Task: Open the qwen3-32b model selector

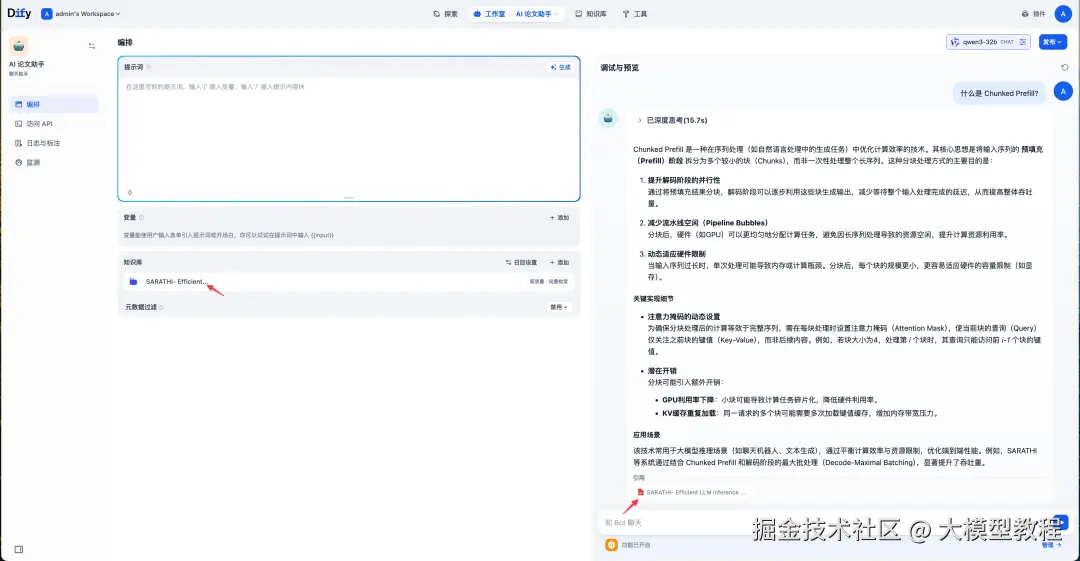Action: (988, 42)
